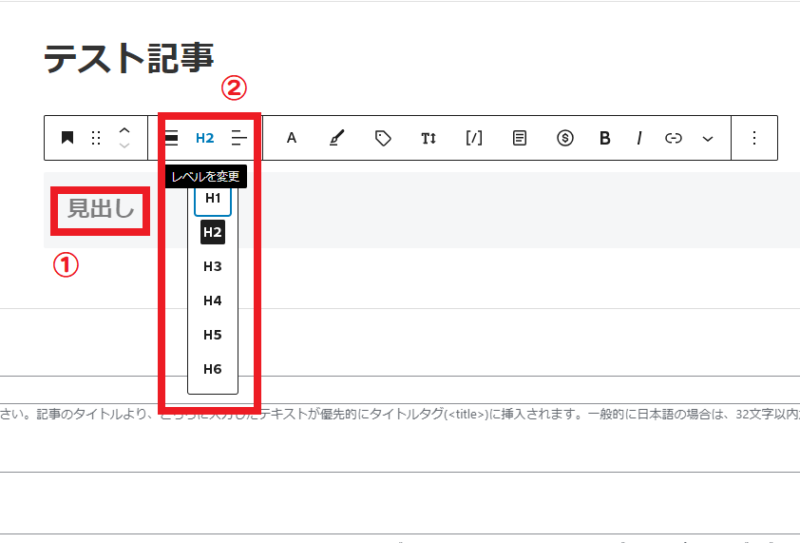Click the document icon in the block toolbar
The image size is (800, 543).
(x=519, y=138)
